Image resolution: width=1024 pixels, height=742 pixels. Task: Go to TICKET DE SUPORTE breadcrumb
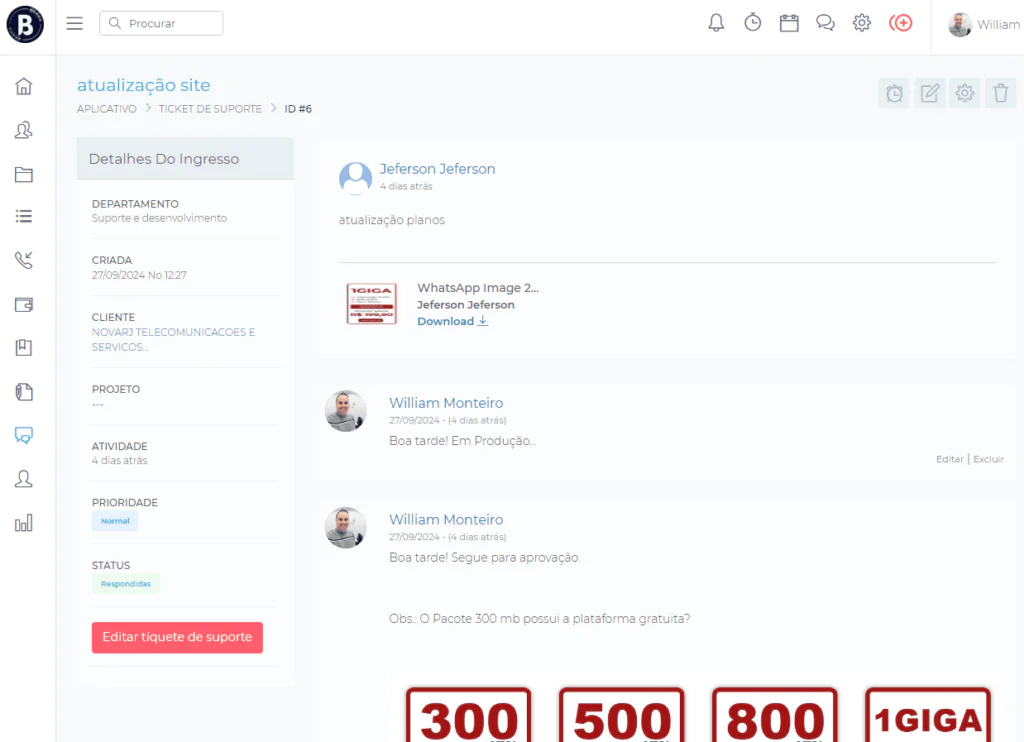[210, 108]
